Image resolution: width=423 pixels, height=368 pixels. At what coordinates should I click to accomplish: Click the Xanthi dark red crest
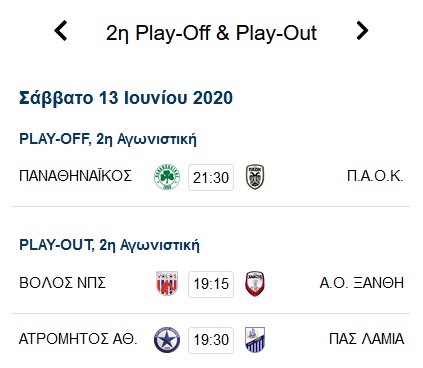tap(255, 284)
